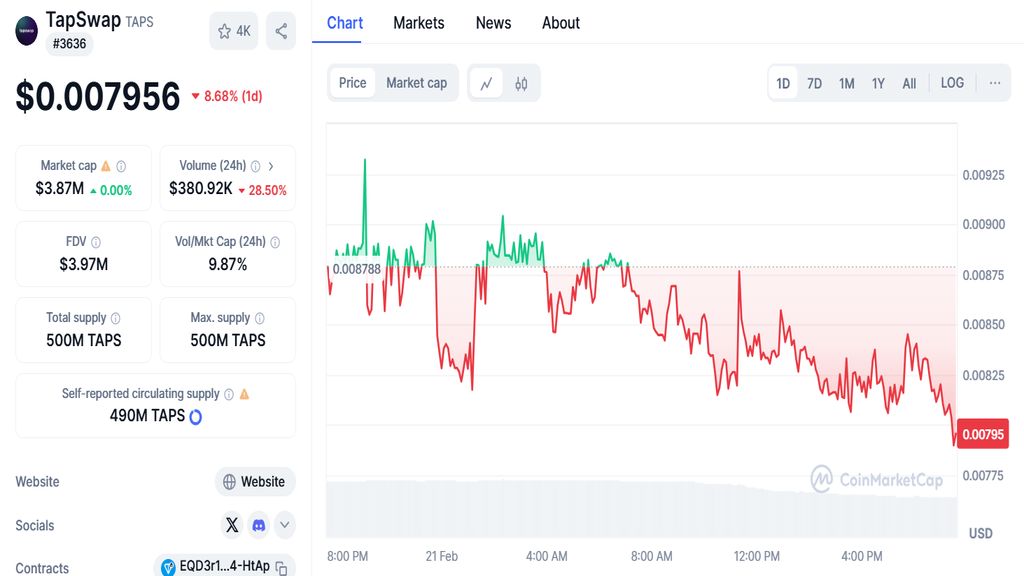Viewport: 1024px width, 576px height.
Task: Click the TapSwap coin logo
Action: 27,31
